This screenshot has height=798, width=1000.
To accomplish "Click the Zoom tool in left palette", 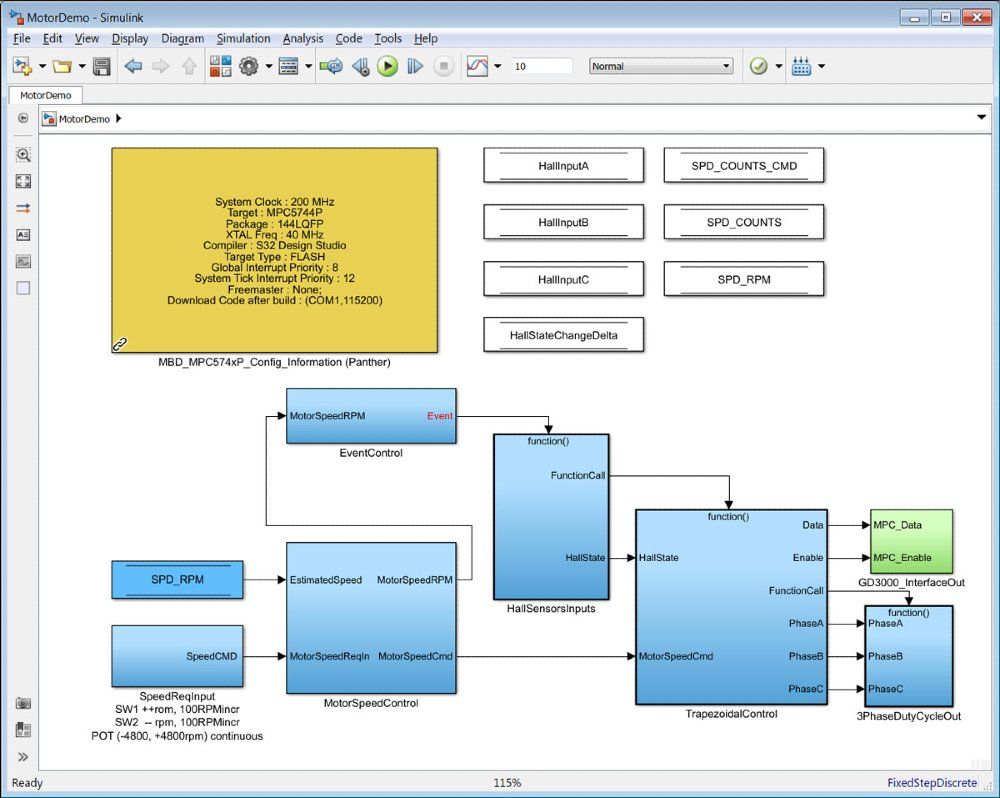I will click(23, 155).
